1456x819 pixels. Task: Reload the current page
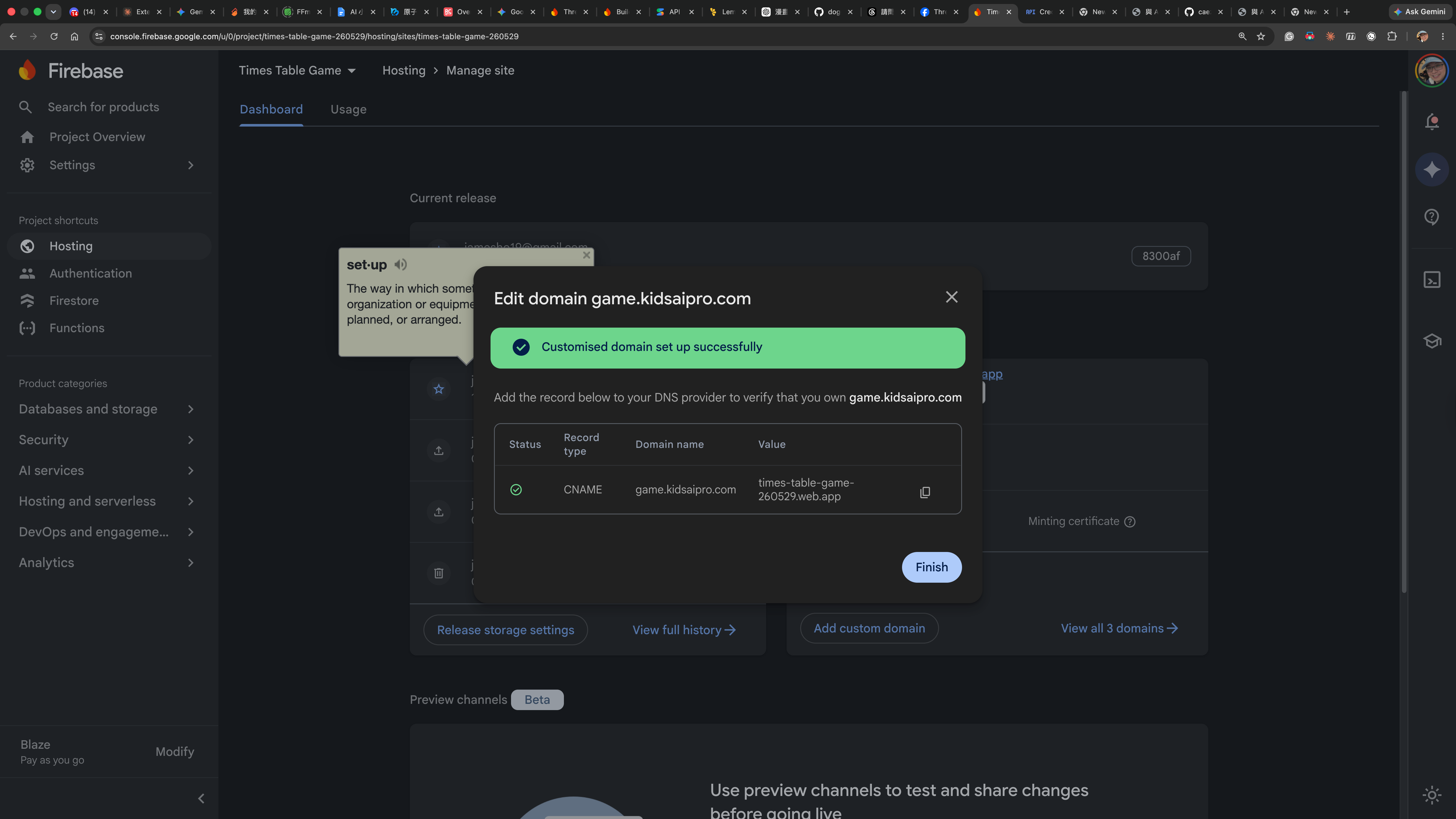pyautogui.click(x=54, y=36)
